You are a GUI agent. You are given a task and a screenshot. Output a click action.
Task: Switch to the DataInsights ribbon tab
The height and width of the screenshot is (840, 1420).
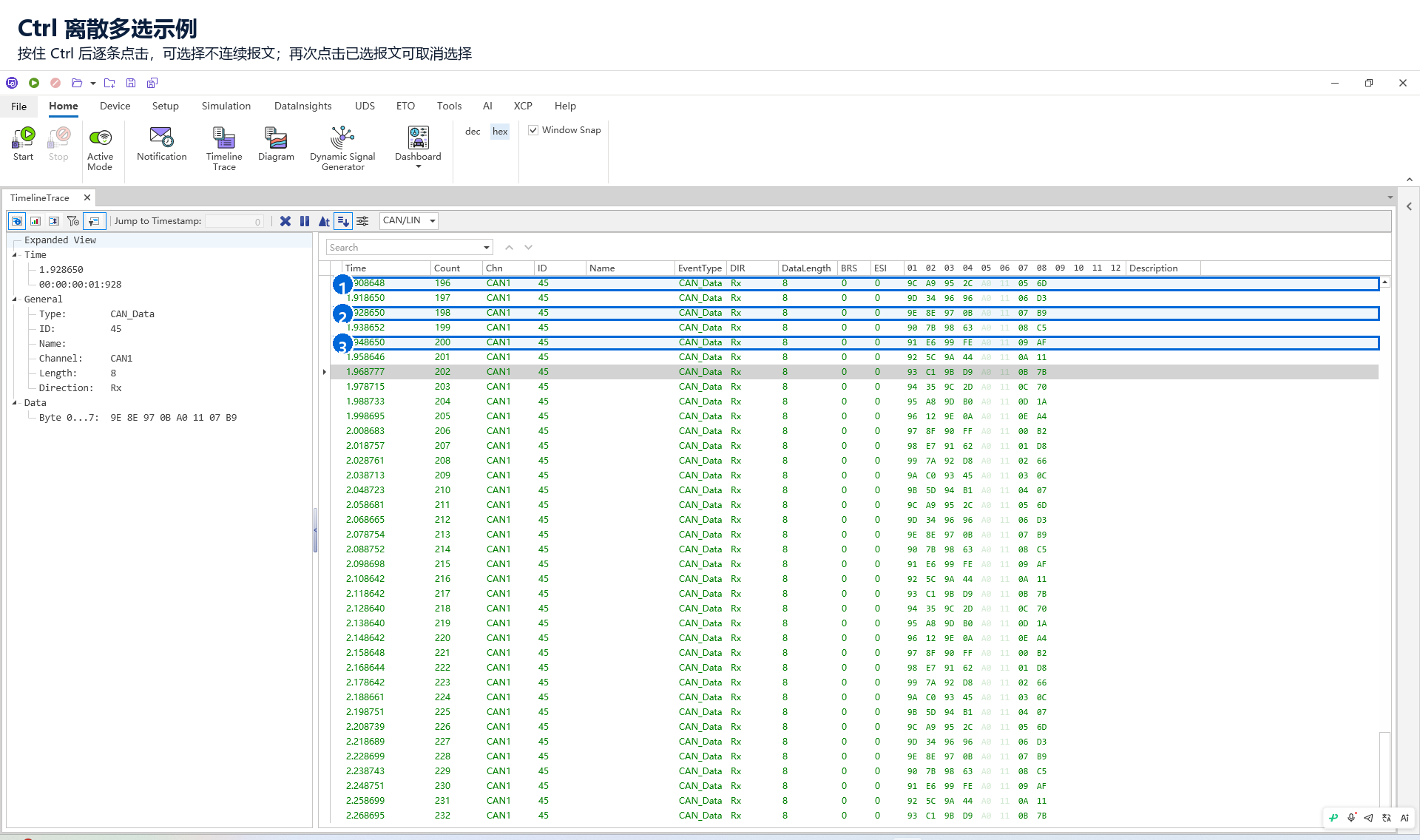pos(303,106)
